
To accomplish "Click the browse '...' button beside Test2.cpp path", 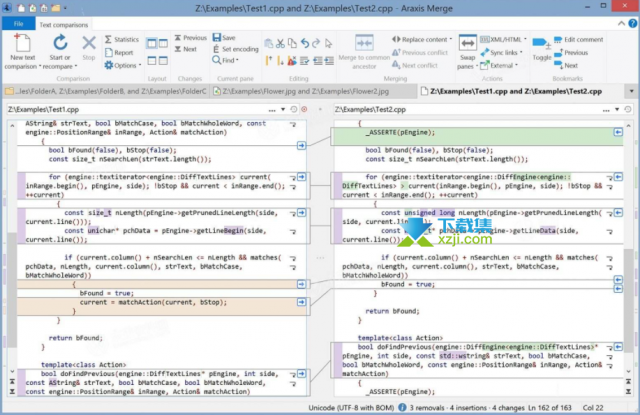I will [606, 110].
